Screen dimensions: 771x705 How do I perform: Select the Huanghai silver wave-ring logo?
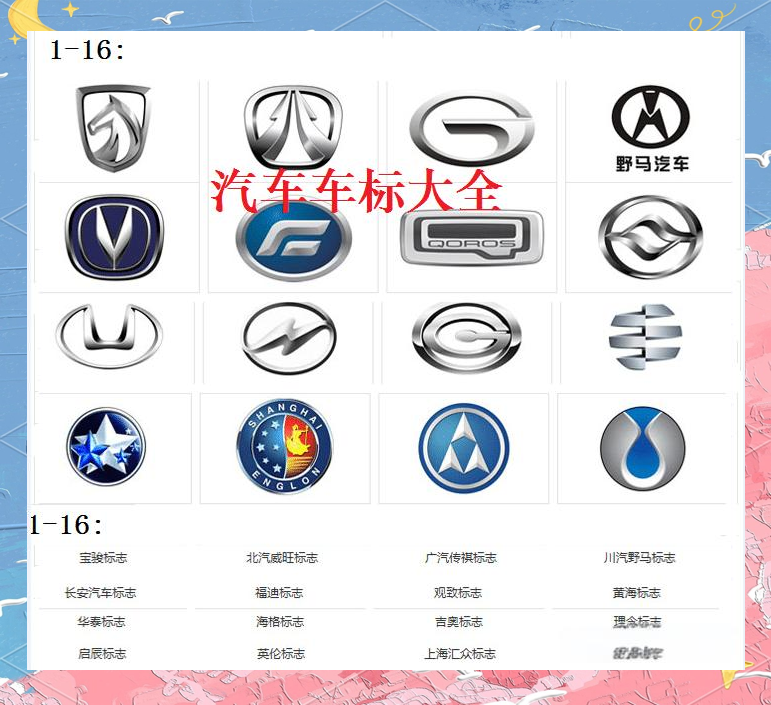(x=651, y=237)
